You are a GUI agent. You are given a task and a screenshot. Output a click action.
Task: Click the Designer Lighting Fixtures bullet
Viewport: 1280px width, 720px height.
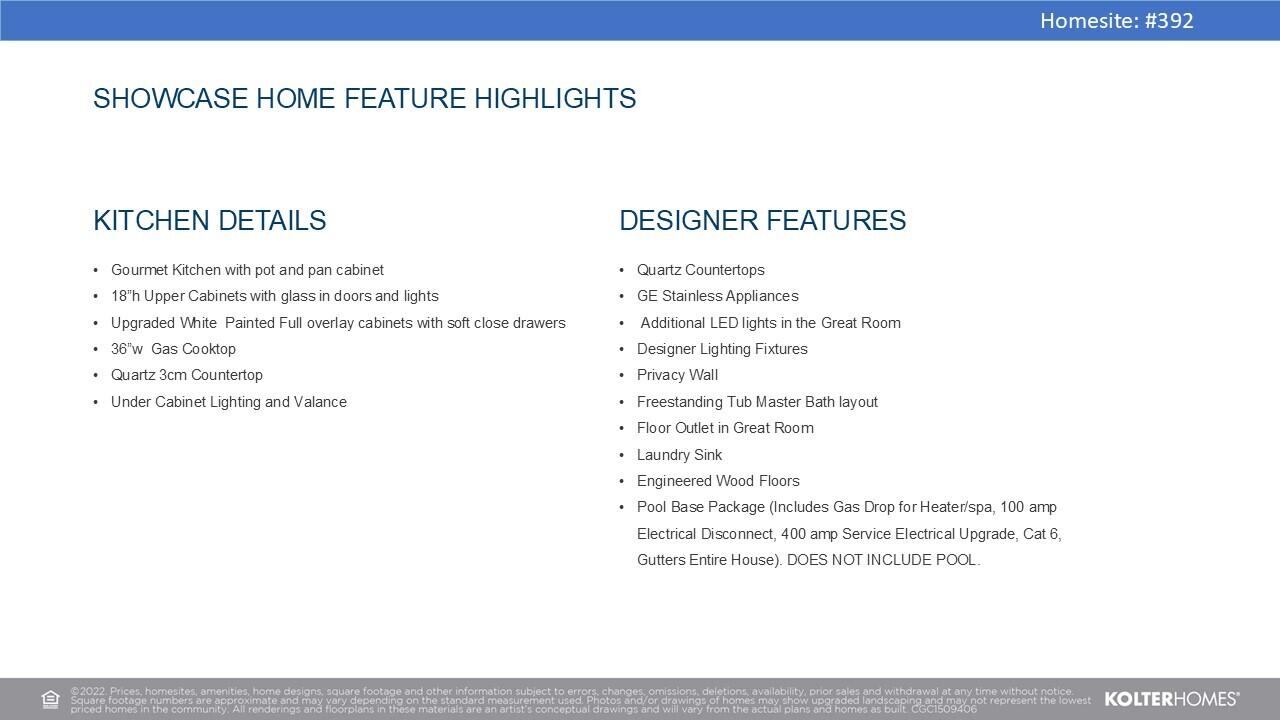(722, 348)
